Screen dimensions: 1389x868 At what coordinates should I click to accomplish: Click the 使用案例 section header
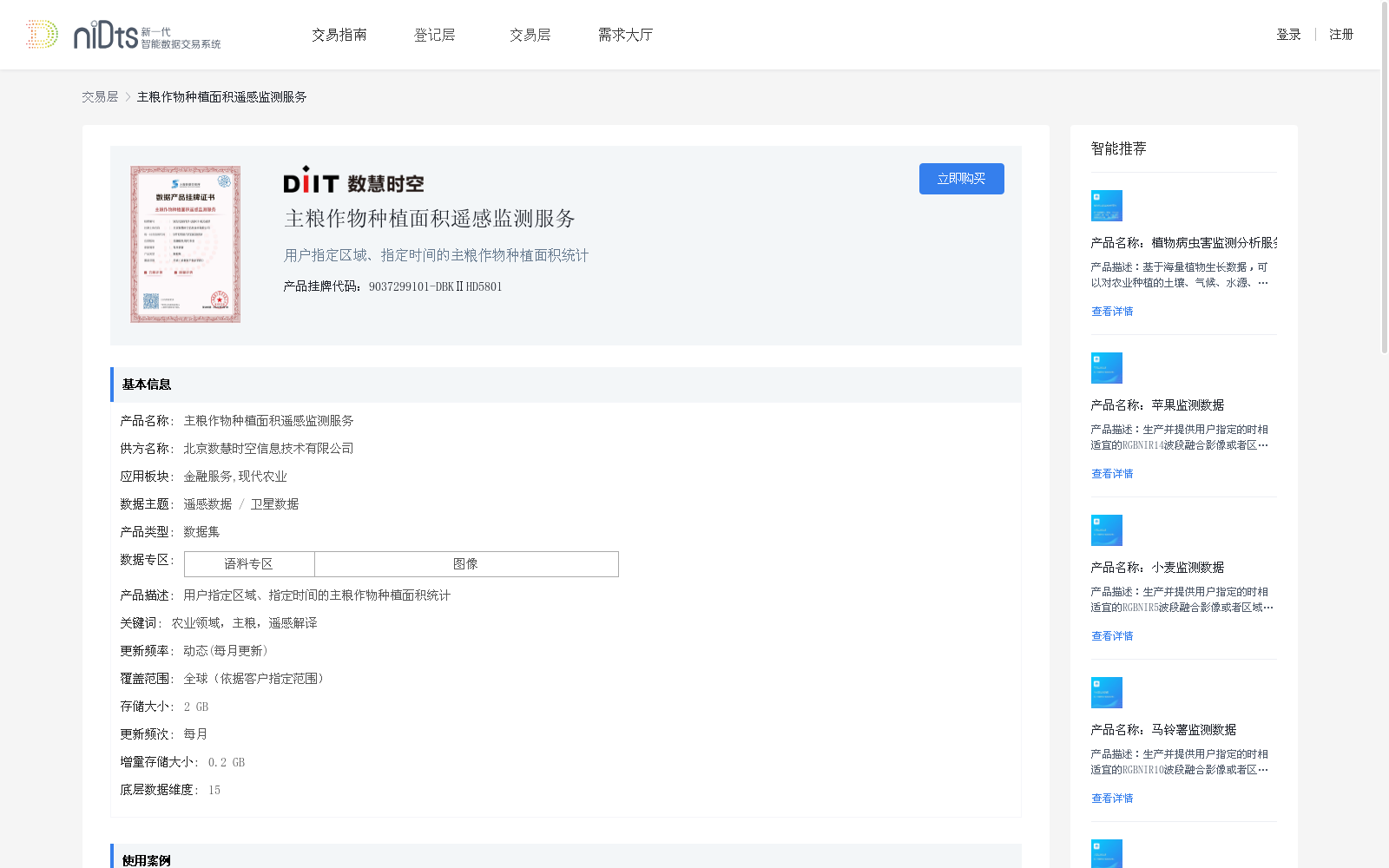click(x=566, y=858)
